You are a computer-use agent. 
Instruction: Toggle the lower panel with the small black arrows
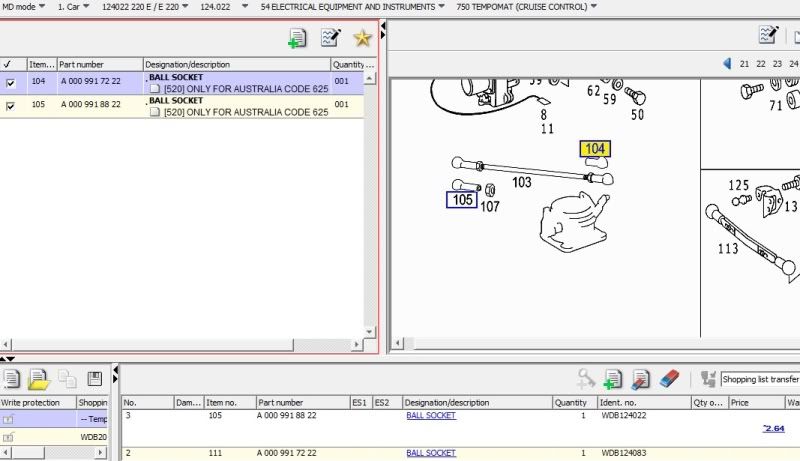click(7, 359)
